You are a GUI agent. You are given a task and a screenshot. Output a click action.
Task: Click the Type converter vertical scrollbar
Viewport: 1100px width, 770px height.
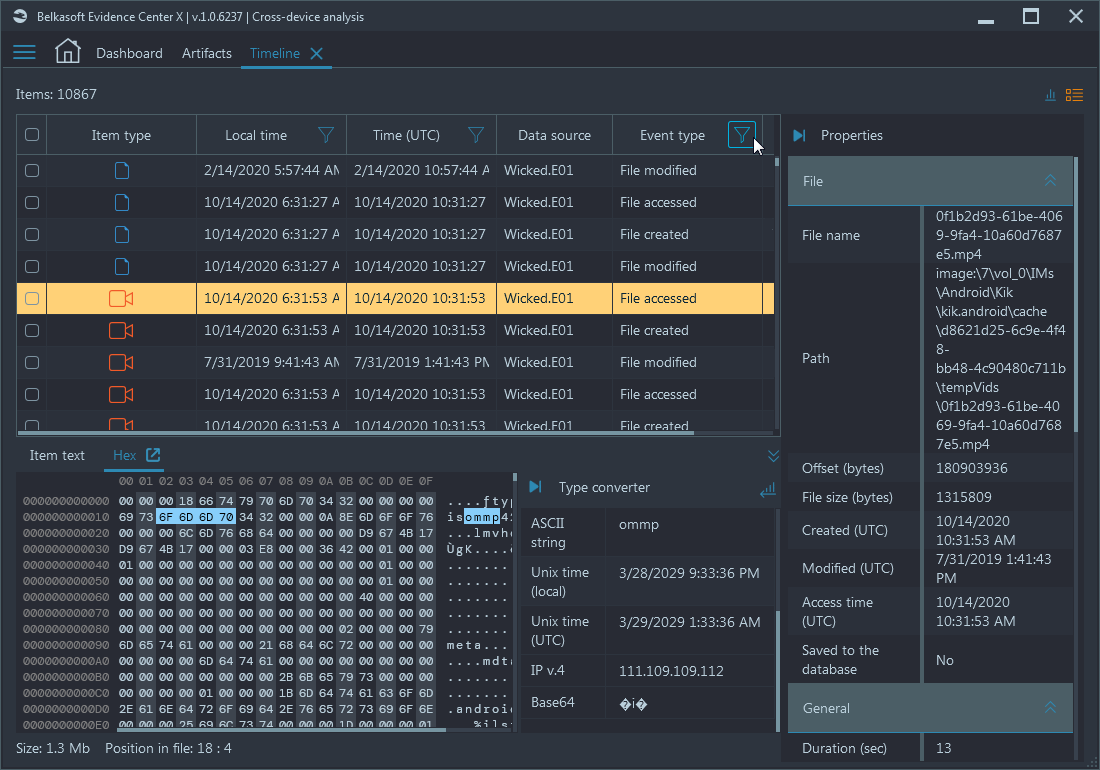pos(777,671)
